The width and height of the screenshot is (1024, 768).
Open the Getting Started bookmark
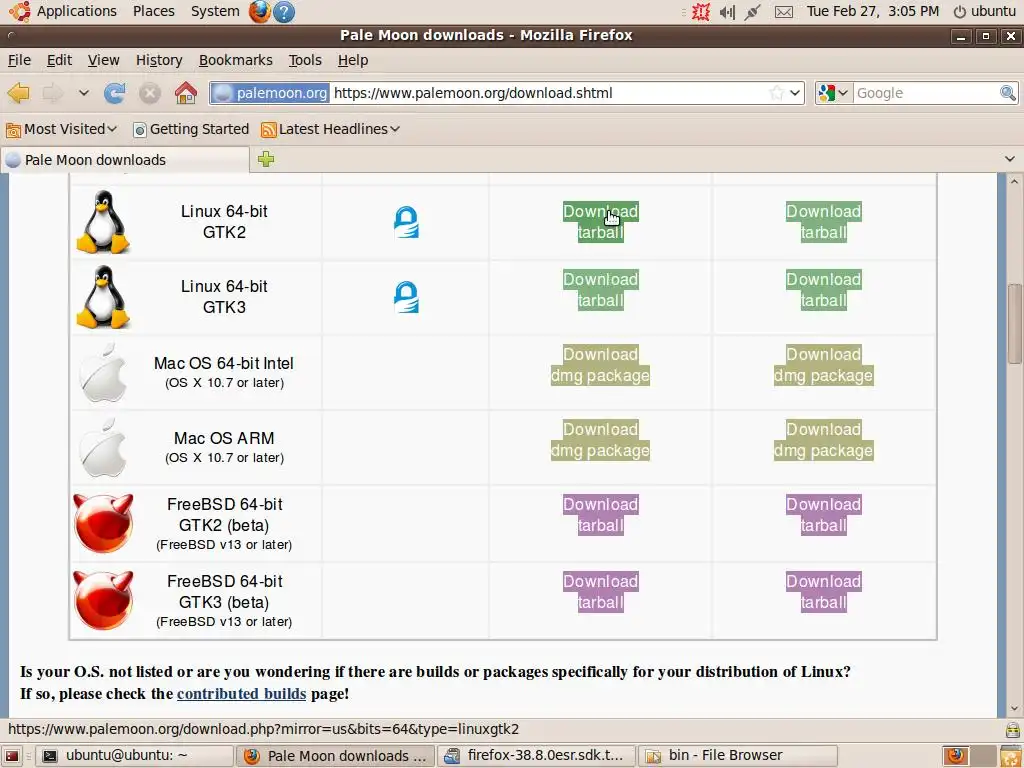[191, 129]
